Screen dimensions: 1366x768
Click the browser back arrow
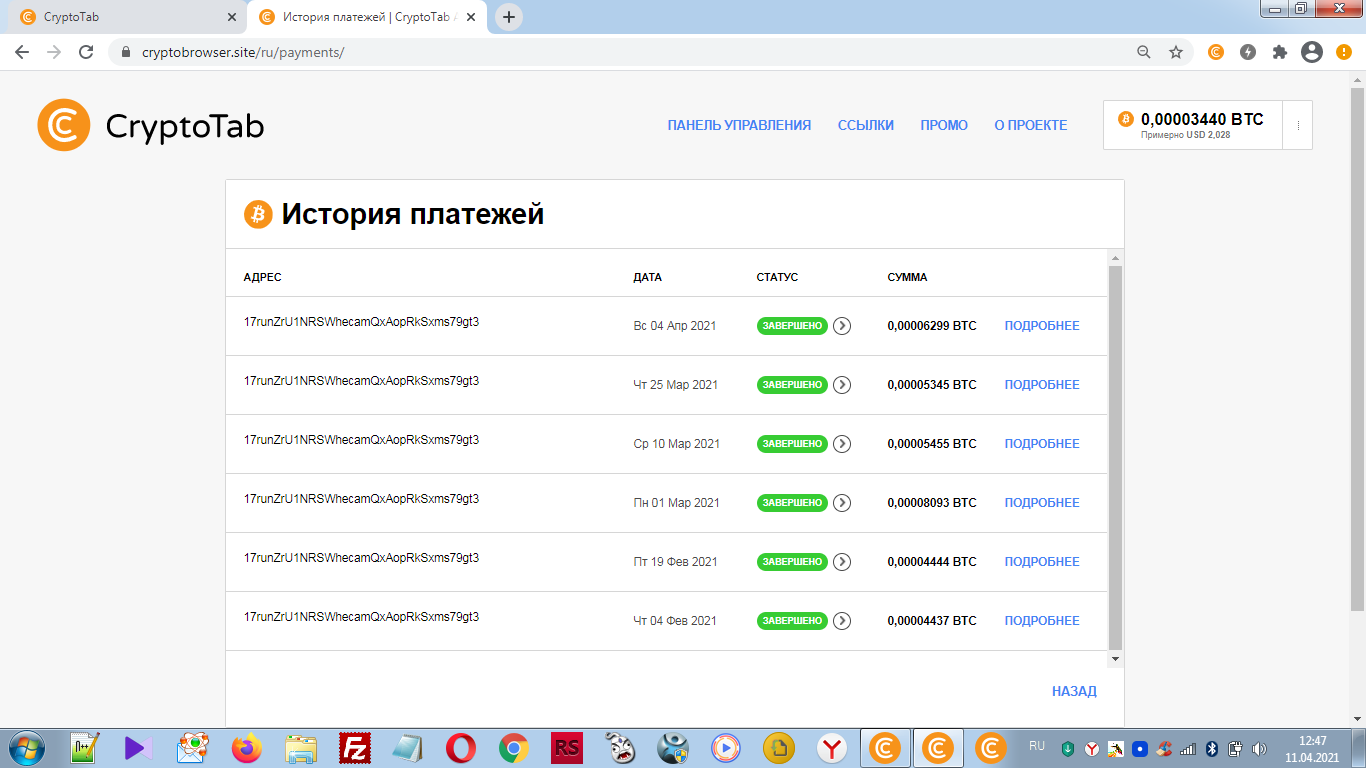(x=22, y=52)
